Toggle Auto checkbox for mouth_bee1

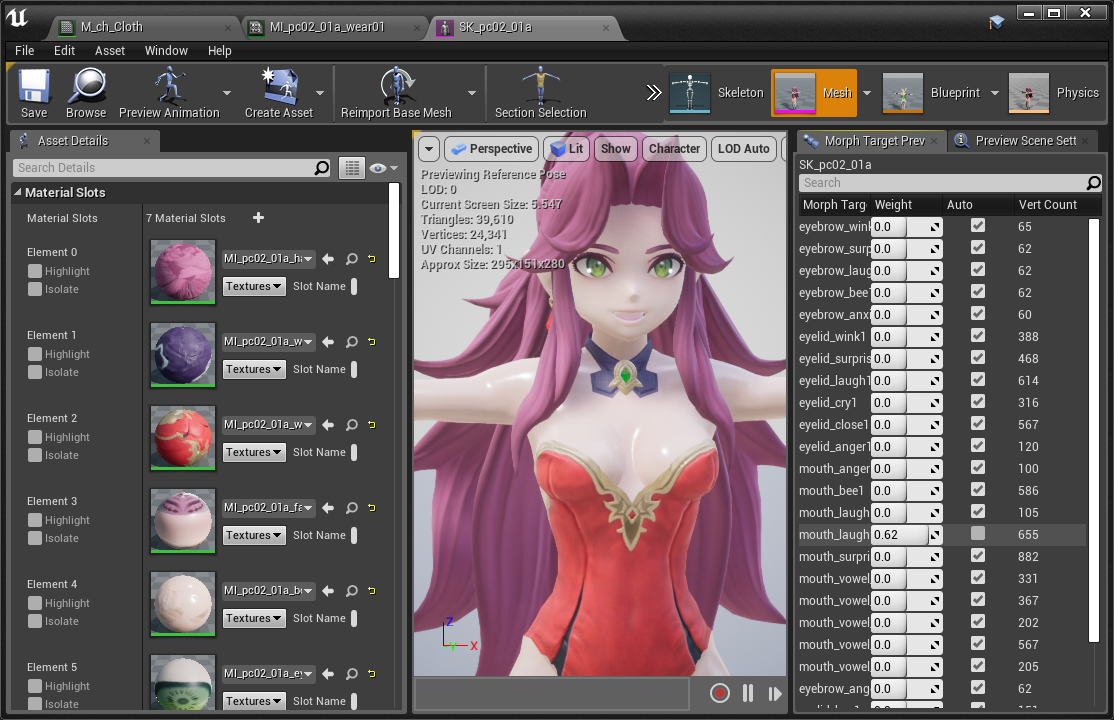[978, 490]
